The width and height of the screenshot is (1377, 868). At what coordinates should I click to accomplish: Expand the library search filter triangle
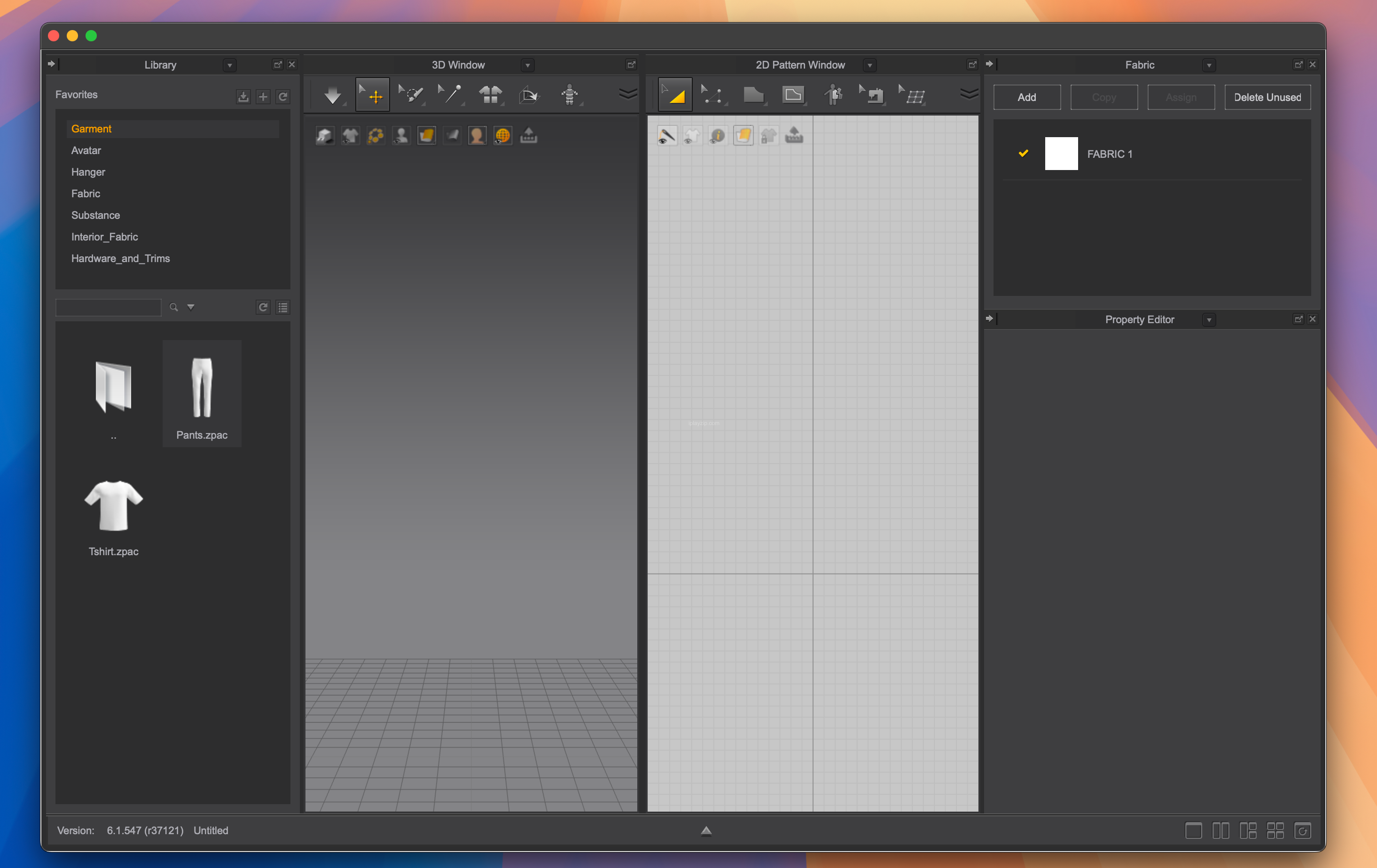(x=191, y=308)
